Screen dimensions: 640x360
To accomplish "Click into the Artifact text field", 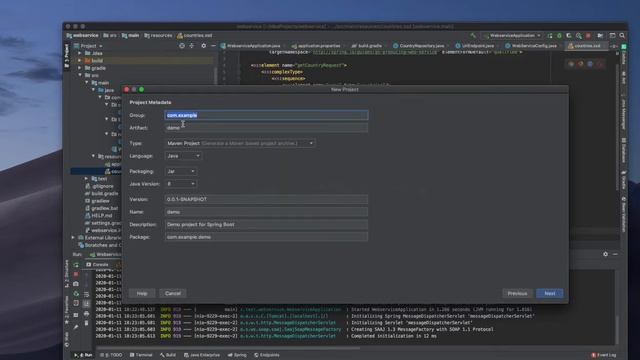I will 266,128.
